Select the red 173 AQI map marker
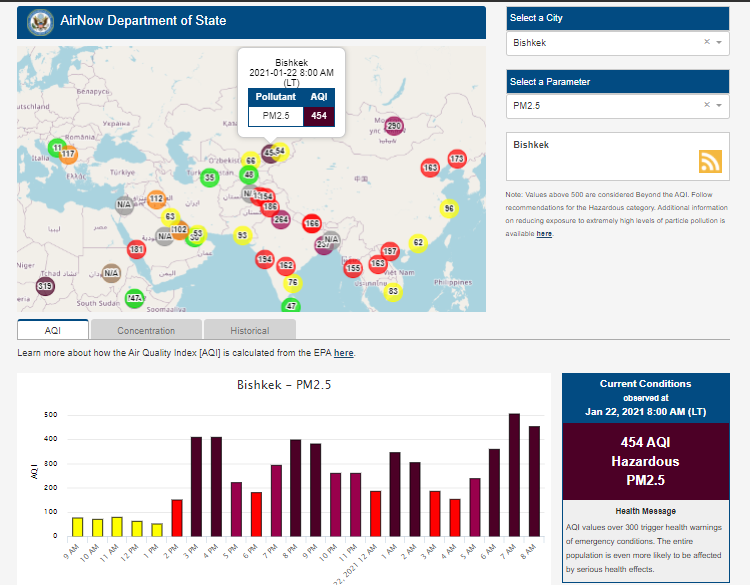This screenshot has height=585, width=750. point(457,159)
